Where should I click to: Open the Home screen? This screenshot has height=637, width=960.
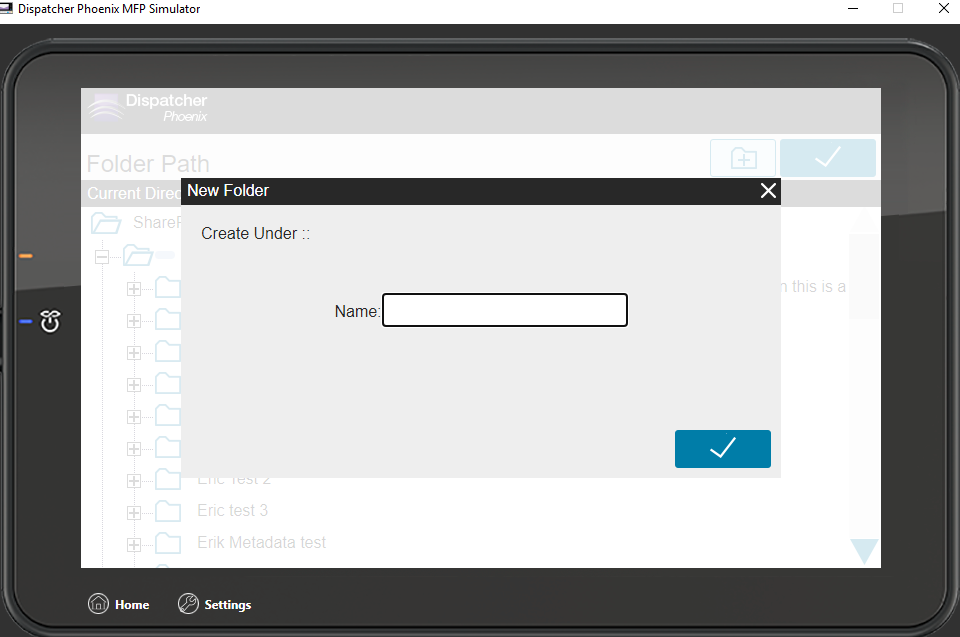click(119, 604)
